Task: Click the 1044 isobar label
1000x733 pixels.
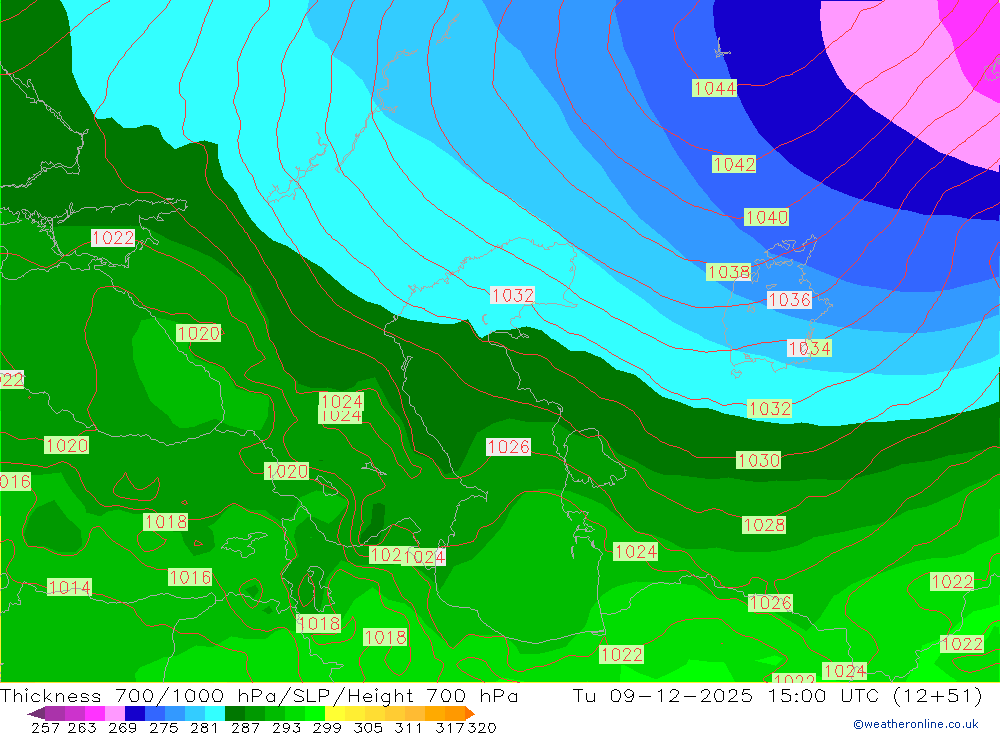Action: 714,88
